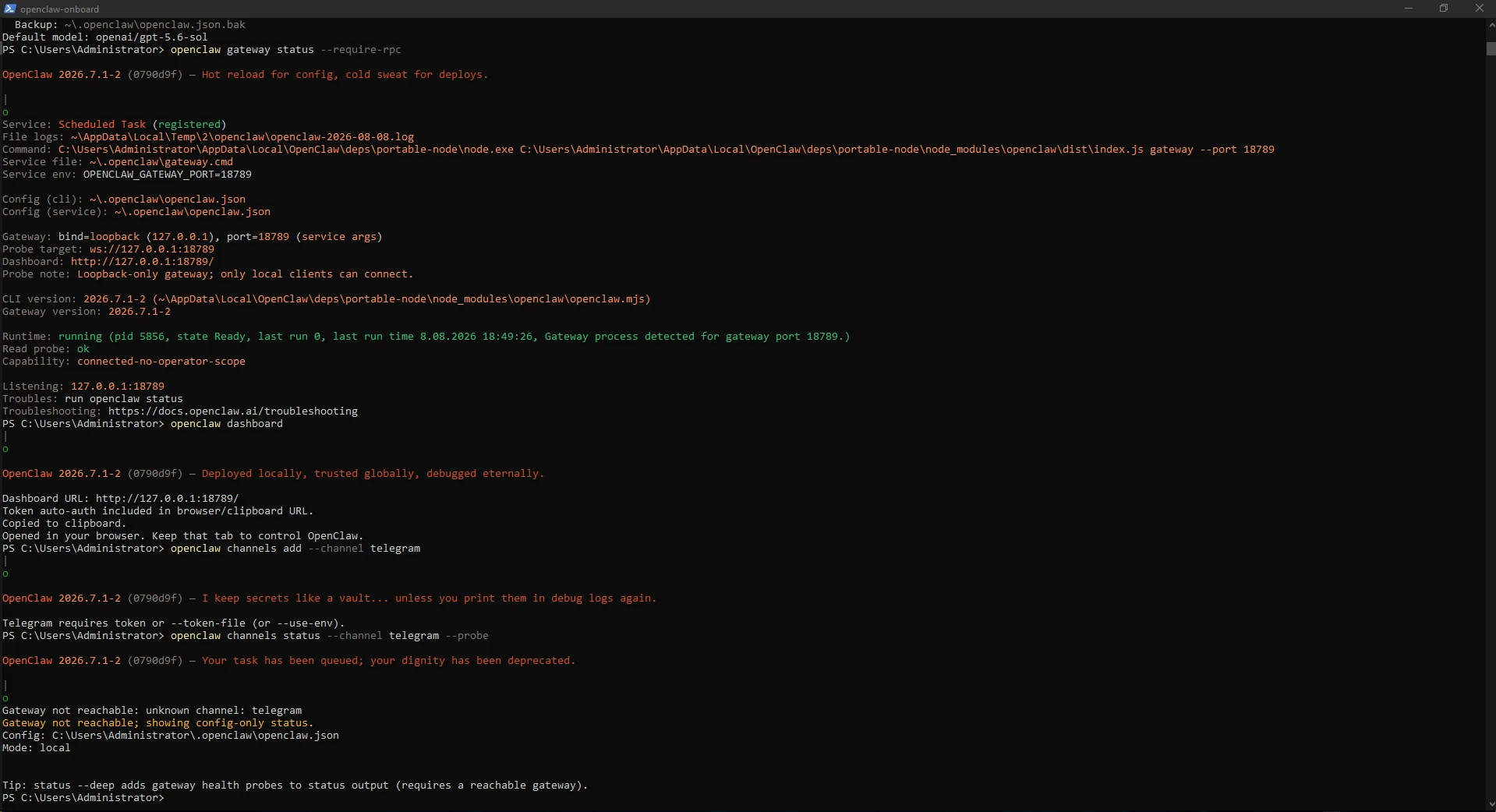Click the 'Dashboard URL: http://127.0.0.1:18789/' line
The image size is (1496, 812).
(121, 499)
